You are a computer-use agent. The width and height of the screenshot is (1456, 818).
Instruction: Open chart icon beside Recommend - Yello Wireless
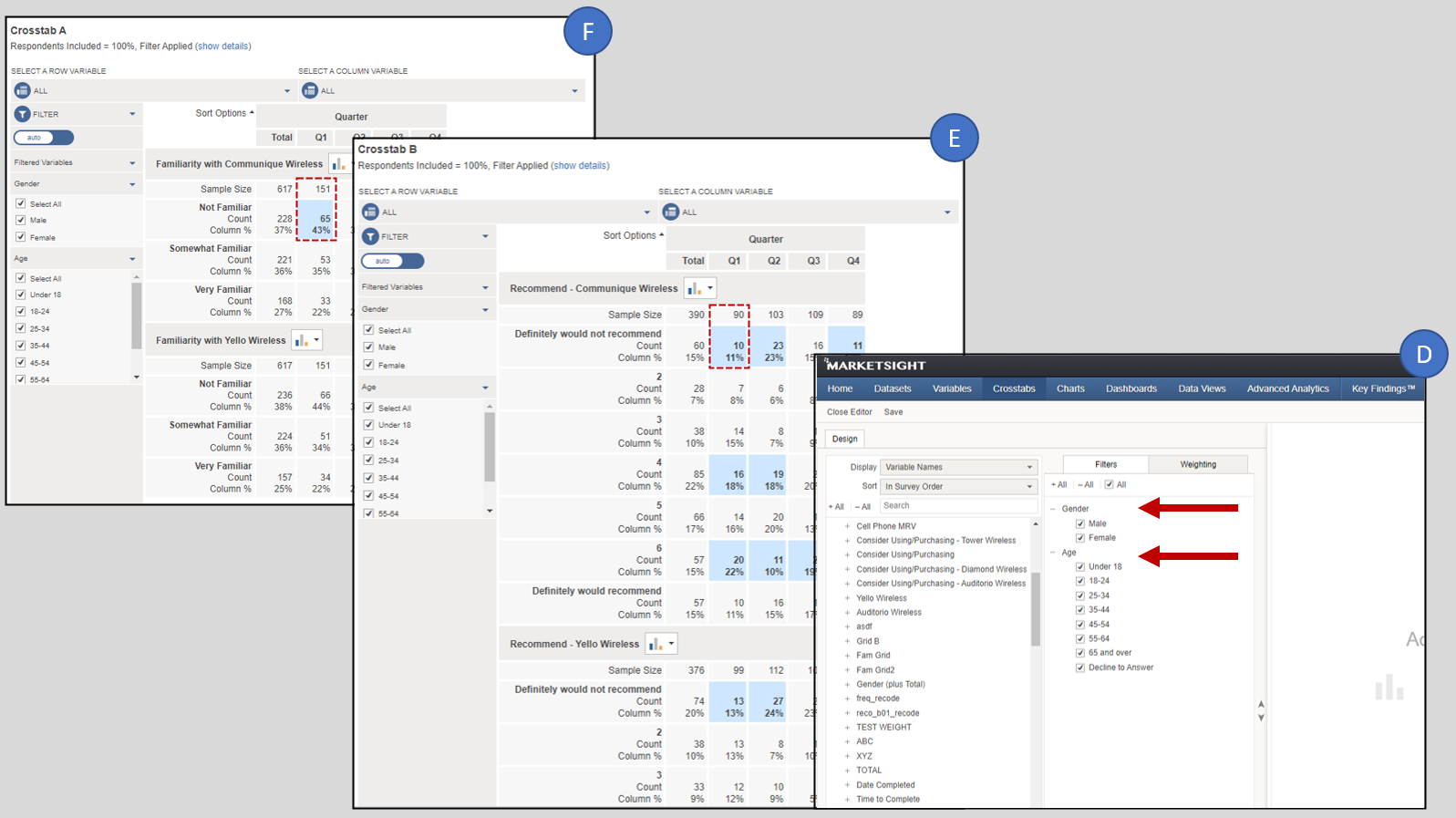click(660, 644)
